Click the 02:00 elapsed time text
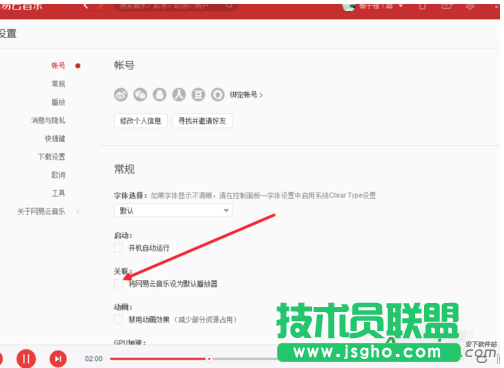 94,359
